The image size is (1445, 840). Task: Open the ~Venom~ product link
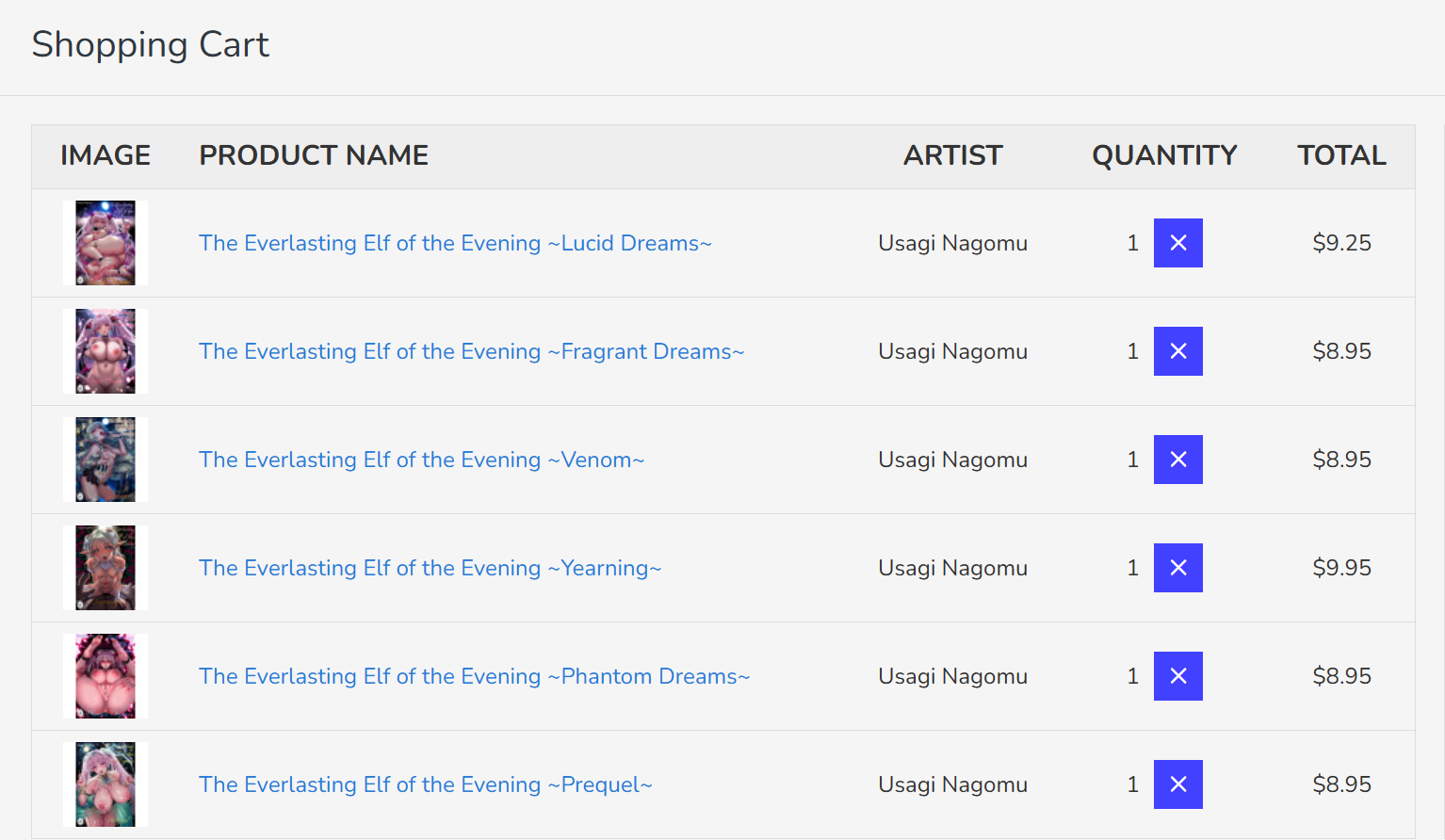coord(421,460)
